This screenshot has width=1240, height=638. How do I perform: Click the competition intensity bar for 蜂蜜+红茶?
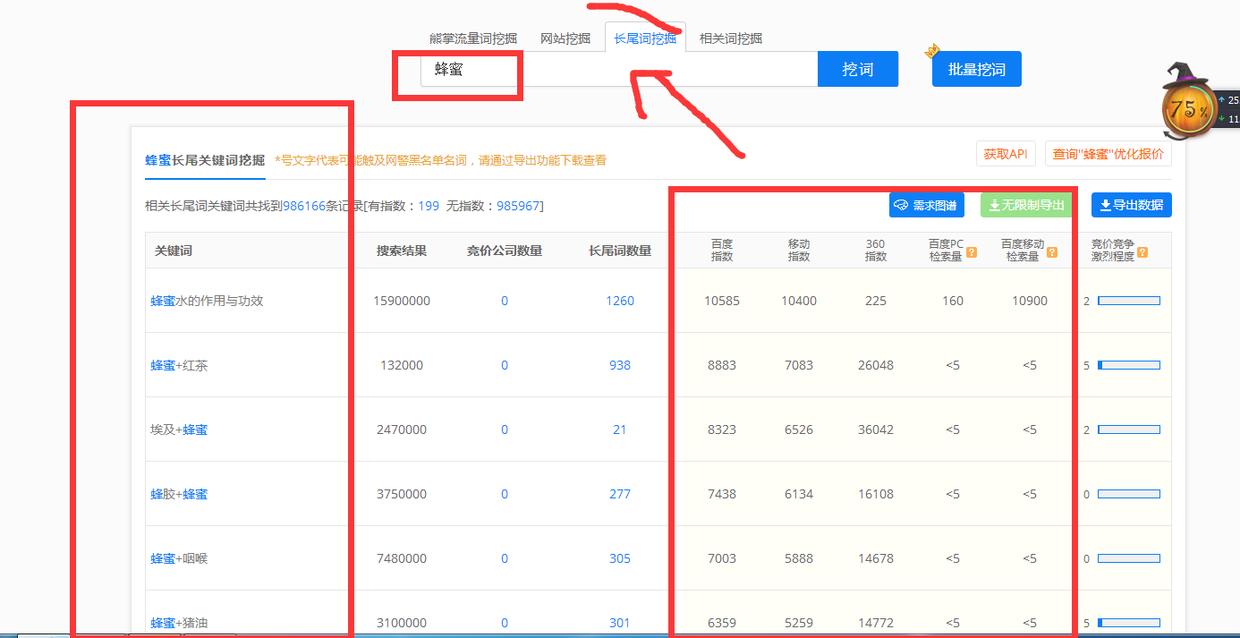pos(1128,365)
